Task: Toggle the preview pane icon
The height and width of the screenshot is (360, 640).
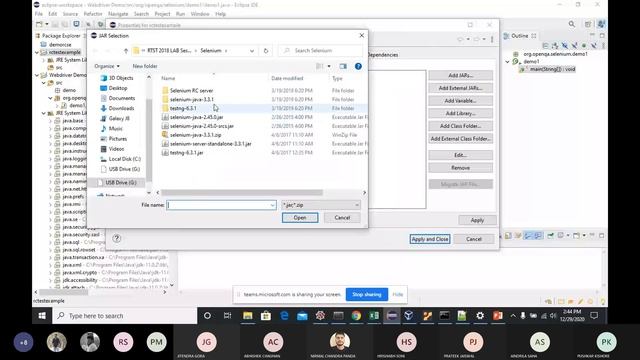Action: click(x=343, y=66)
